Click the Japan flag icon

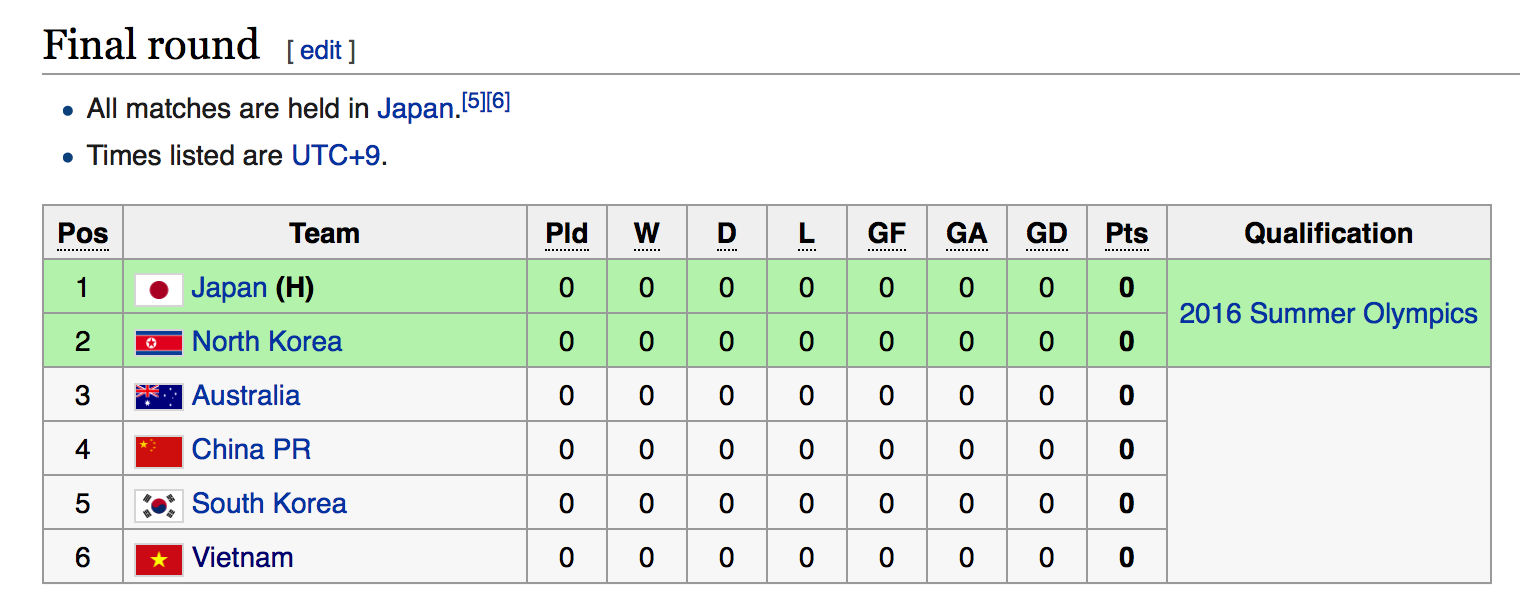pos(158,289)
